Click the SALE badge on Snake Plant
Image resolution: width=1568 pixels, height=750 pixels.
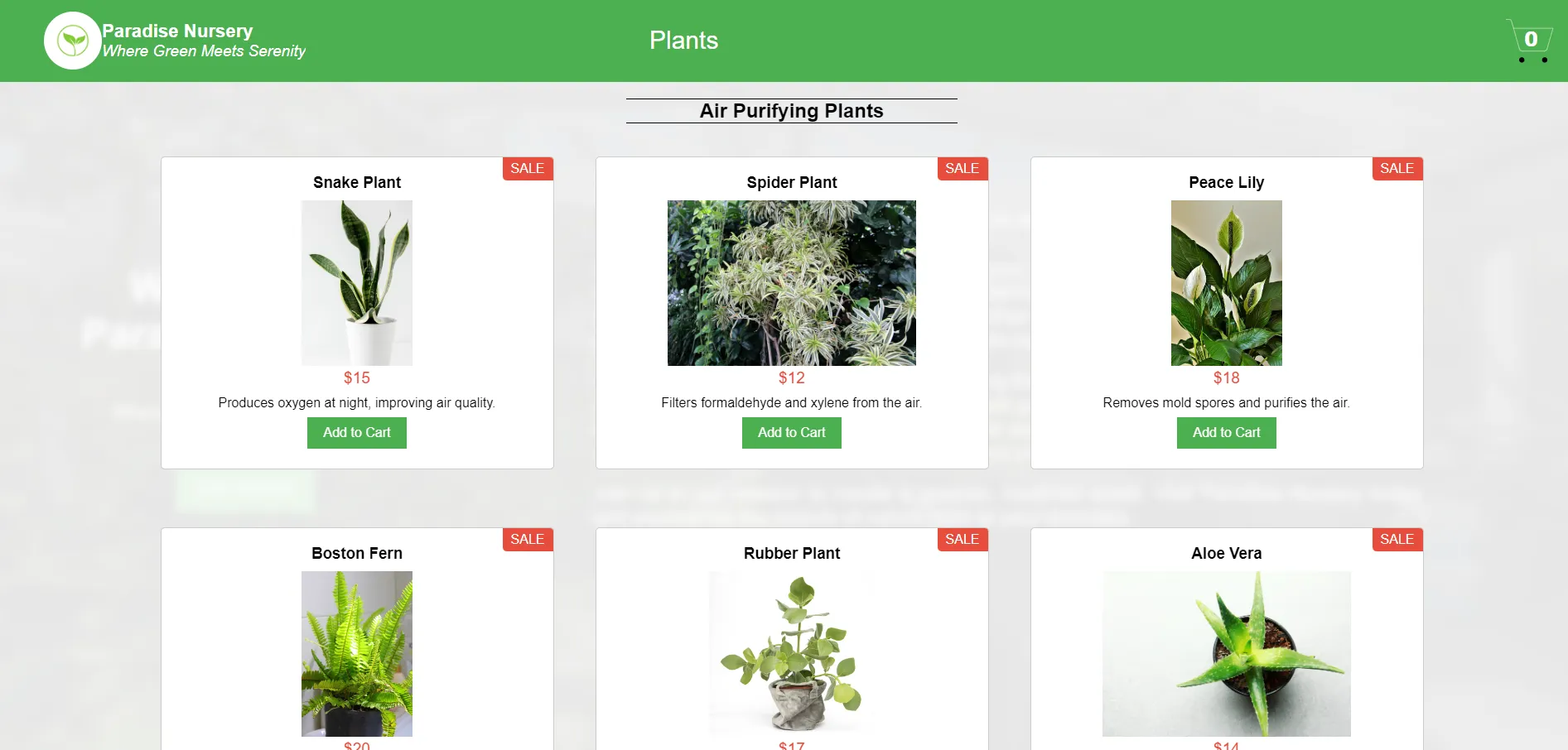(x=528, y=169)
